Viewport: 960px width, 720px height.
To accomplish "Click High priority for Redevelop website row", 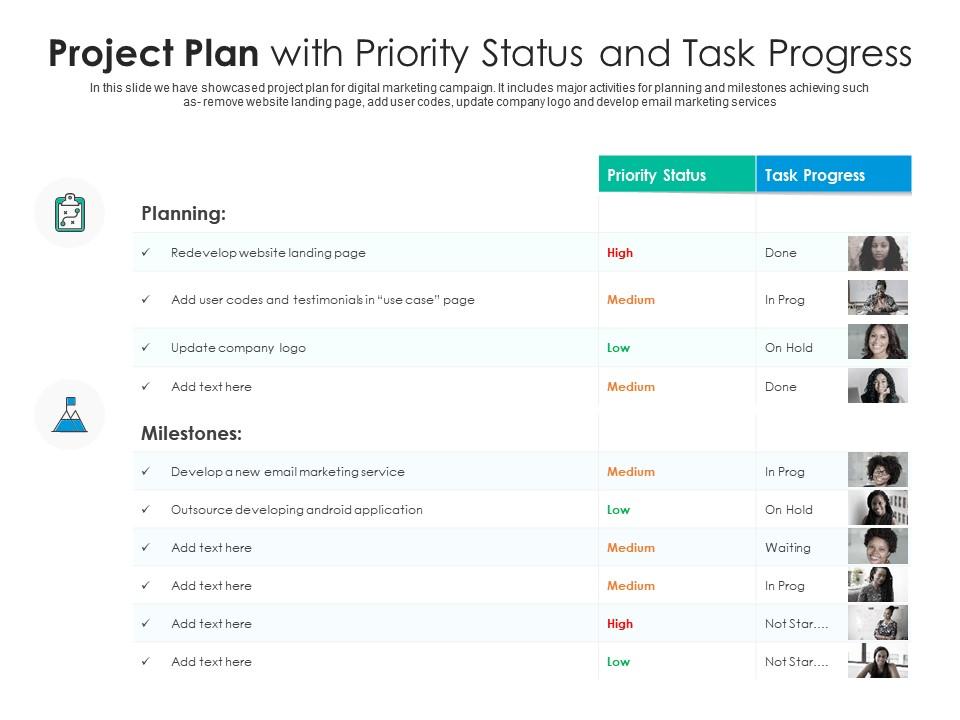I will [x=620, y=253].
